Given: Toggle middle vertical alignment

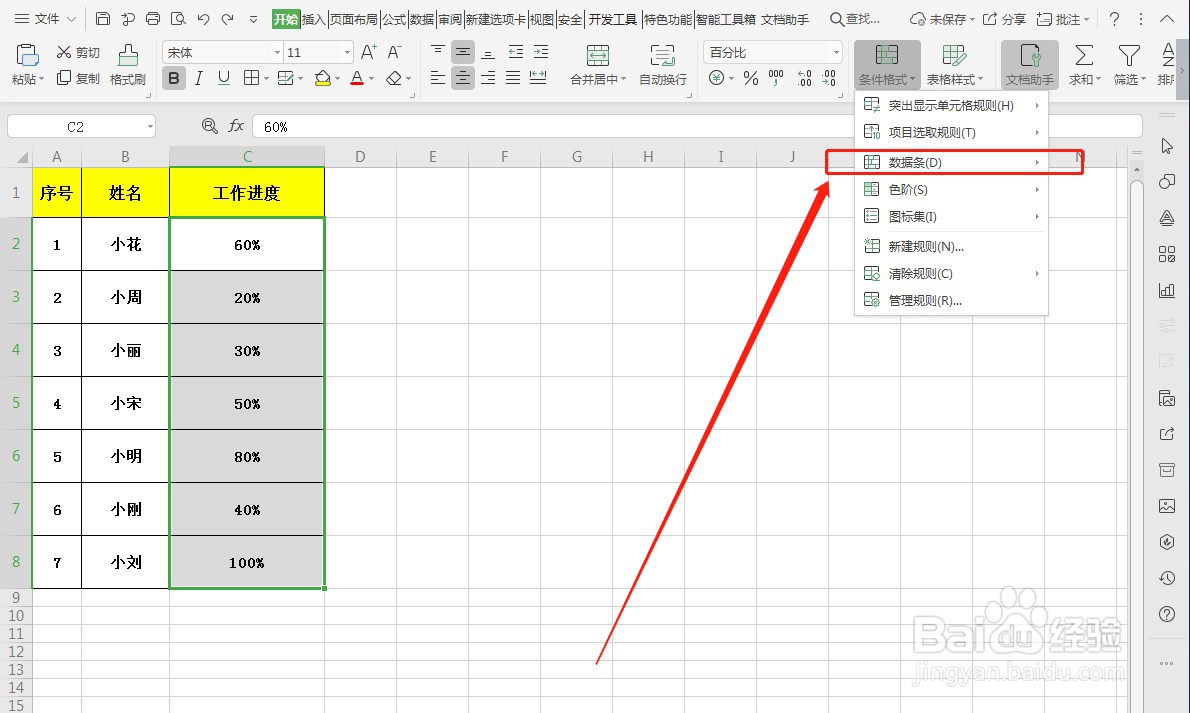Looking at the screenshot, I should pyautogui.click(x=462, y=52).
